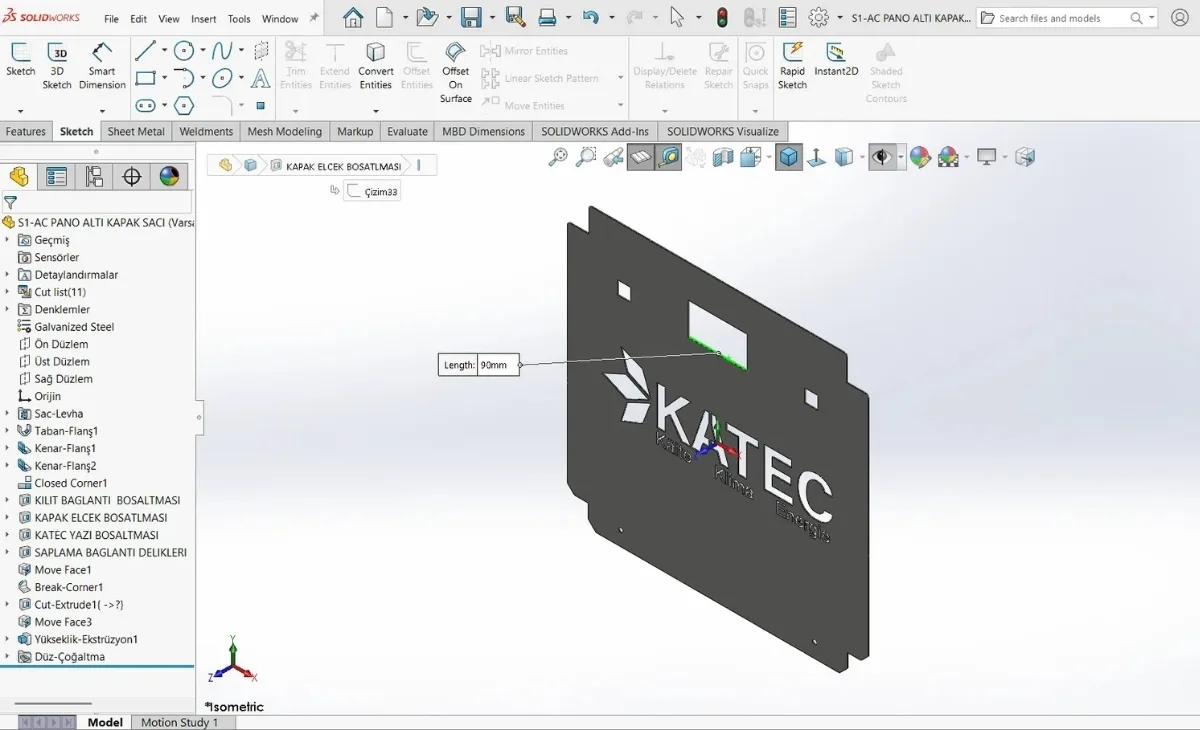Open the PropertyManager panel tab
Screen dimensions: 1200x730
57,177
